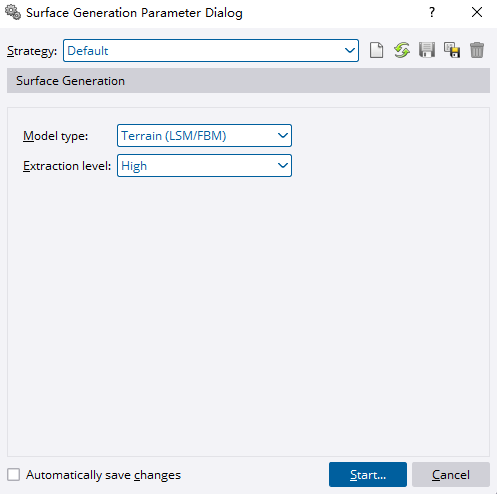Delete strategy using the trash can icon
This screenshot has height=494, width=497.
click(x=477, y=51)
